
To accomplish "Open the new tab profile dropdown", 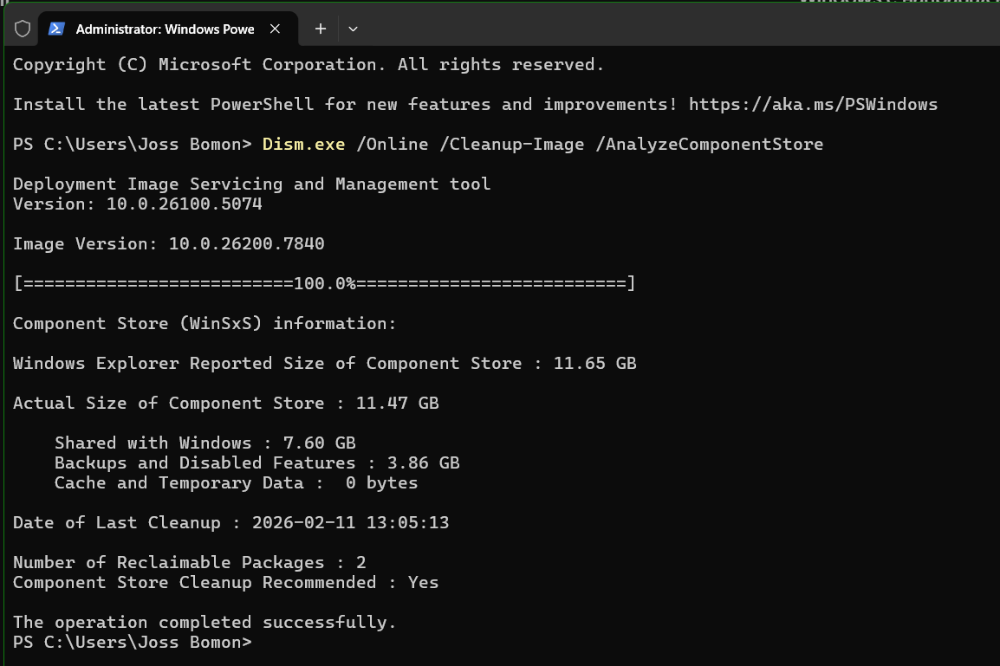I will point(353,29).
